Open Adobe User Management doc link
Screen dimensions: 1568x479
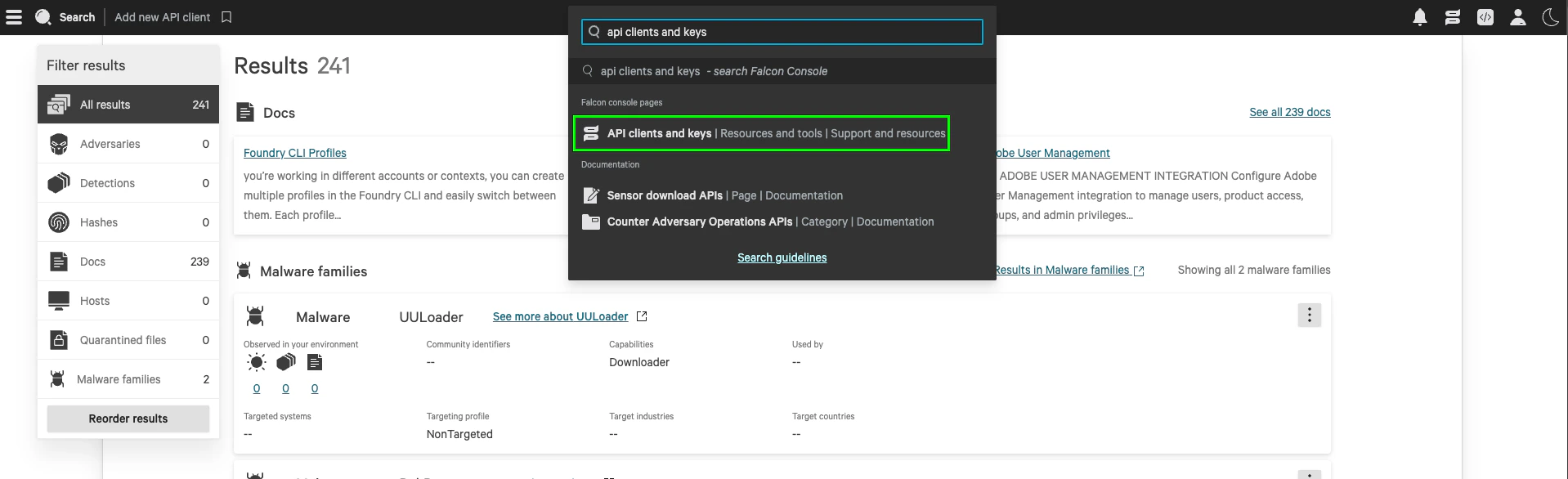[1053, 153]
